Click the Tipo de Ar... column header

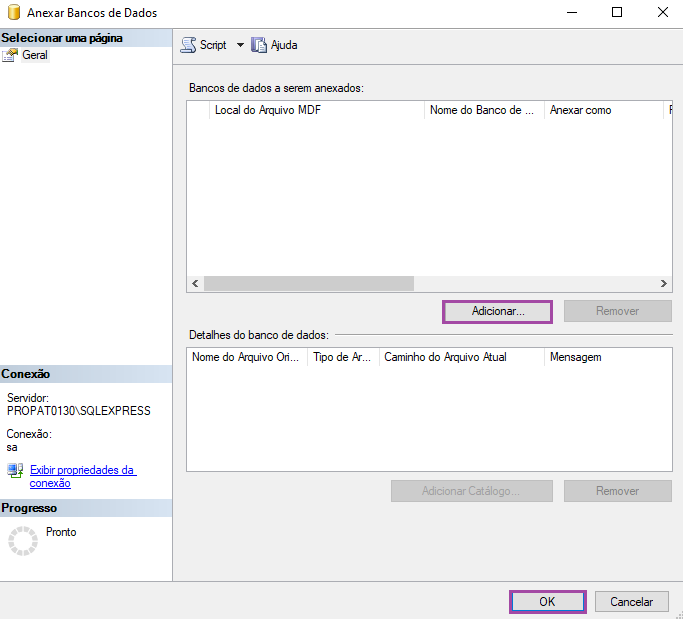click(343, 357)
